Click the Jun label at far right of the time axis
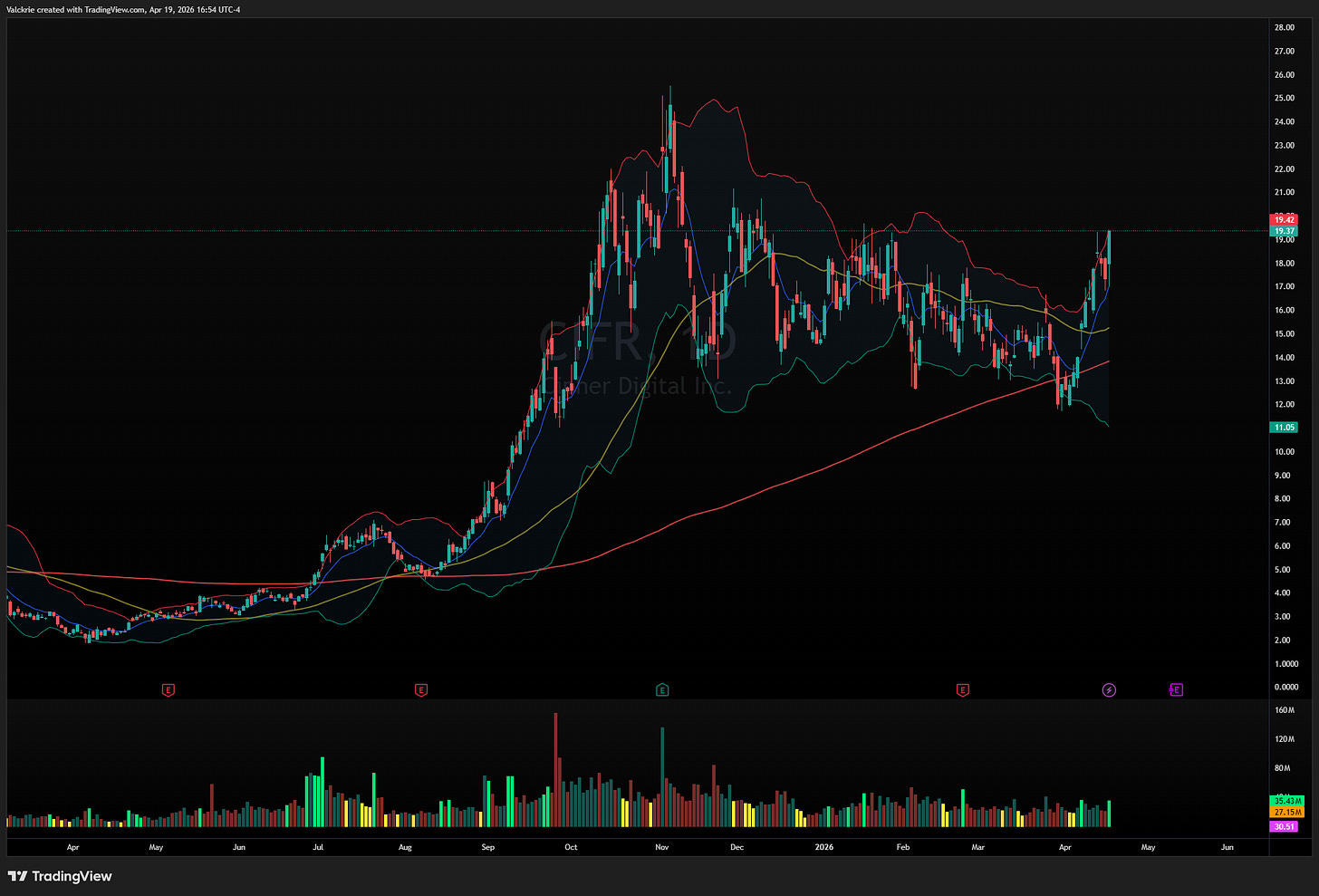1319x896 pixels. (x=1227, y=848)
